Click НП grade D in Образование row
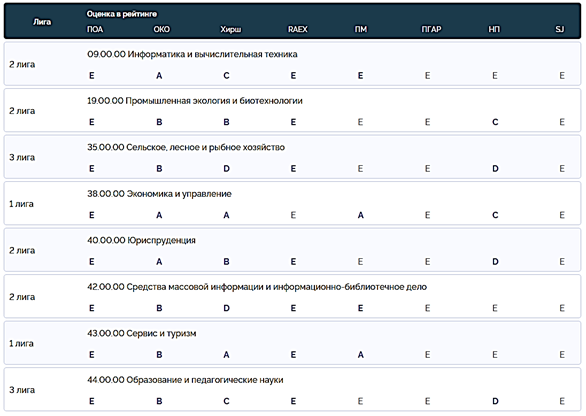The width and height of the screenshot is (586, 416). (495, 401)
